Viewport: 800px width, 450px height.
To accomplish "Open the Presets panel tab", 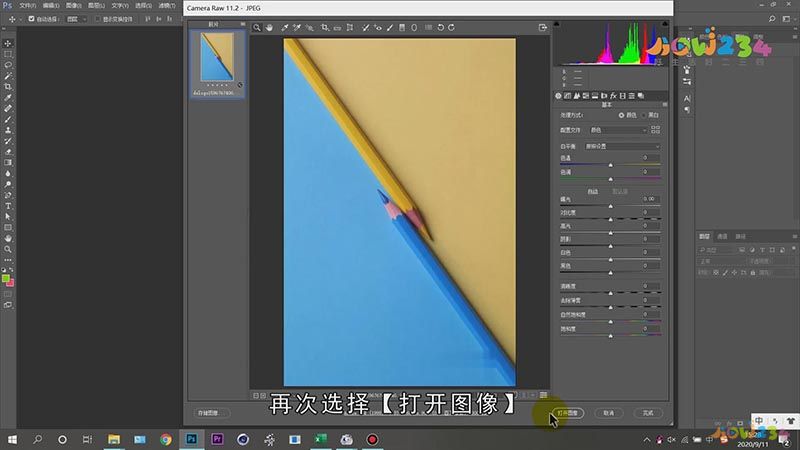I will (632, 96).
